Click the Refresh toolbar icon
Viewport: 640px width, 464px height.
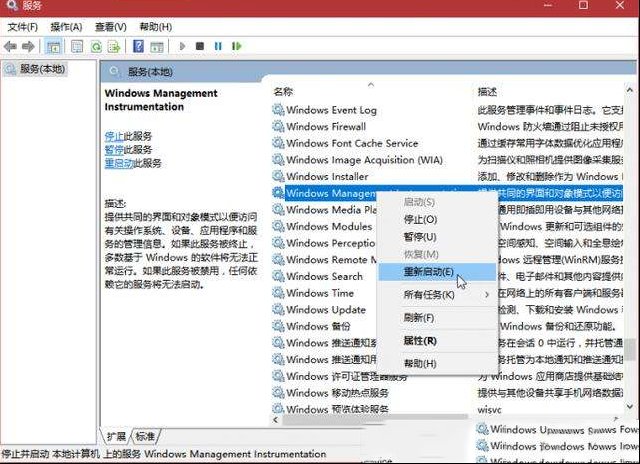(96, 47)
